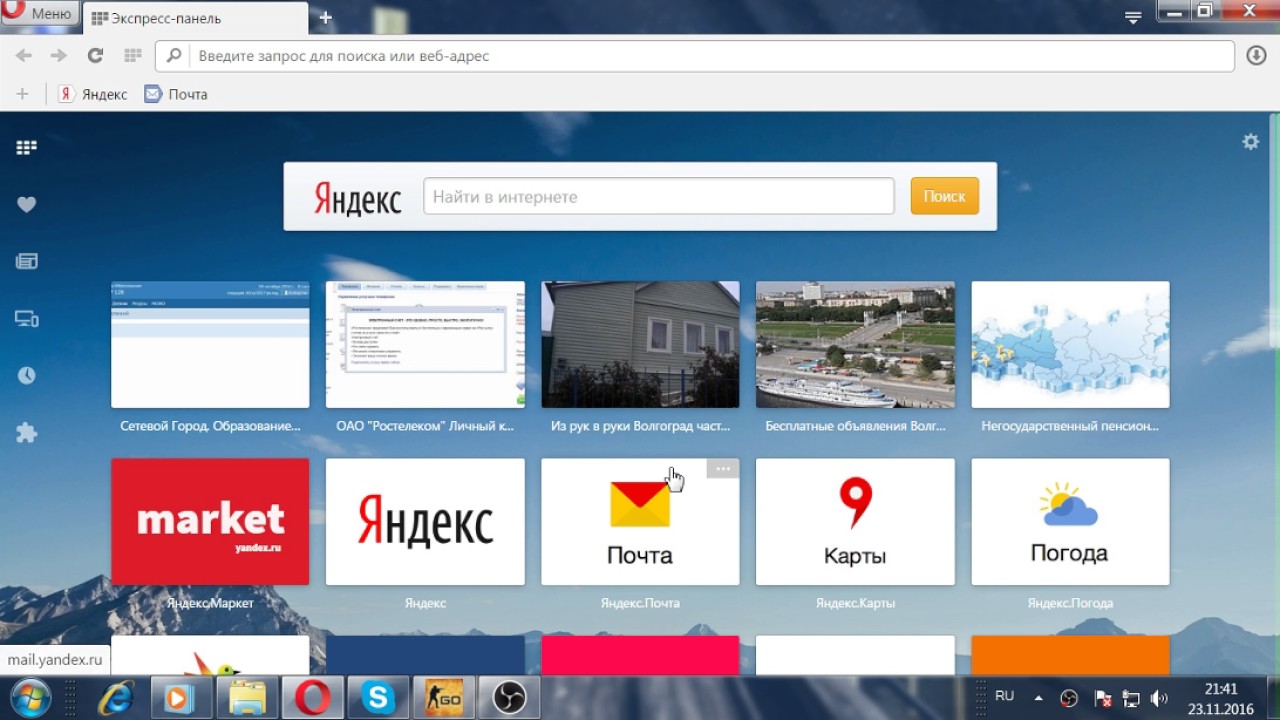Screen dimensions: 1280x720
Task: Reload the page
Action: (x=95, y=56)
